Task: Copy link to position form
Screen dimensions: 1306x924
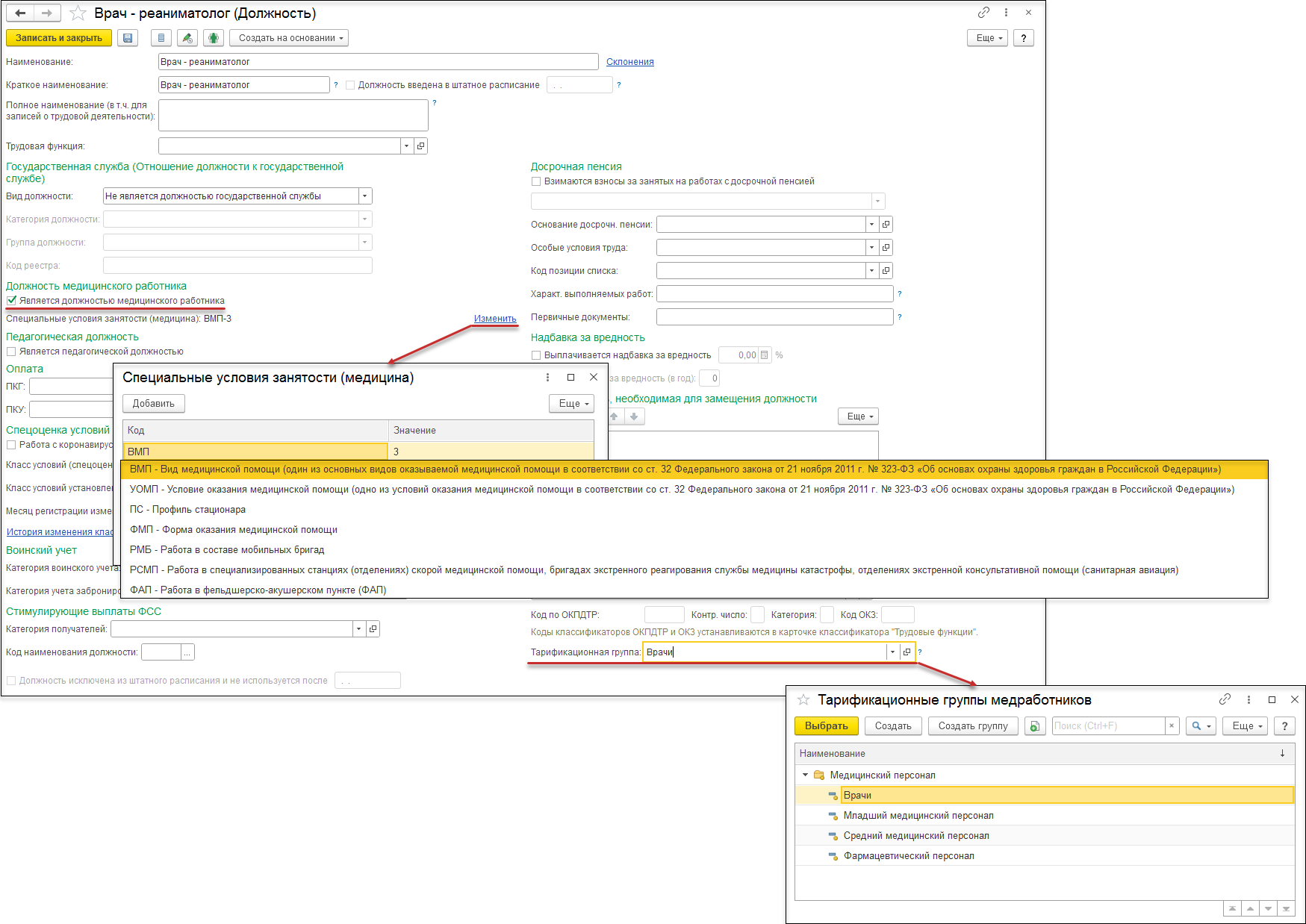Action: tap(983, 13)
